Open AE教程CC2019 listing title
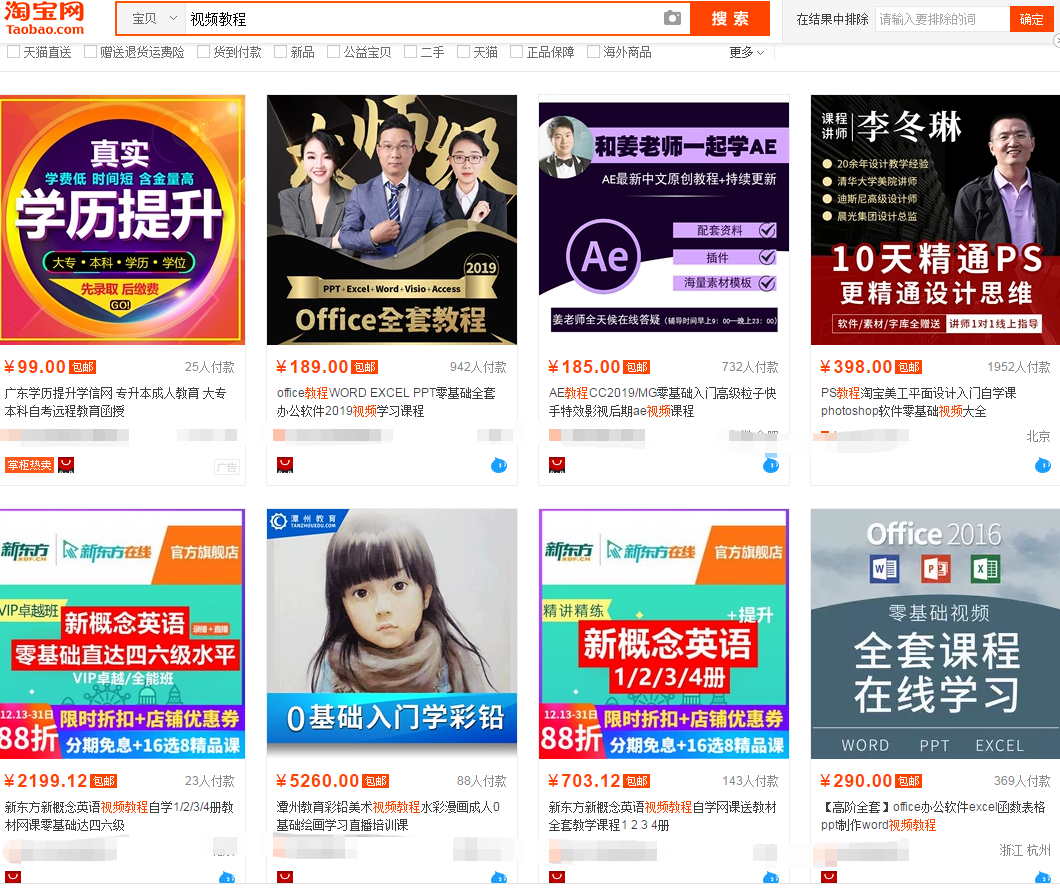The image size is (1060, 890). coord(662,402)
